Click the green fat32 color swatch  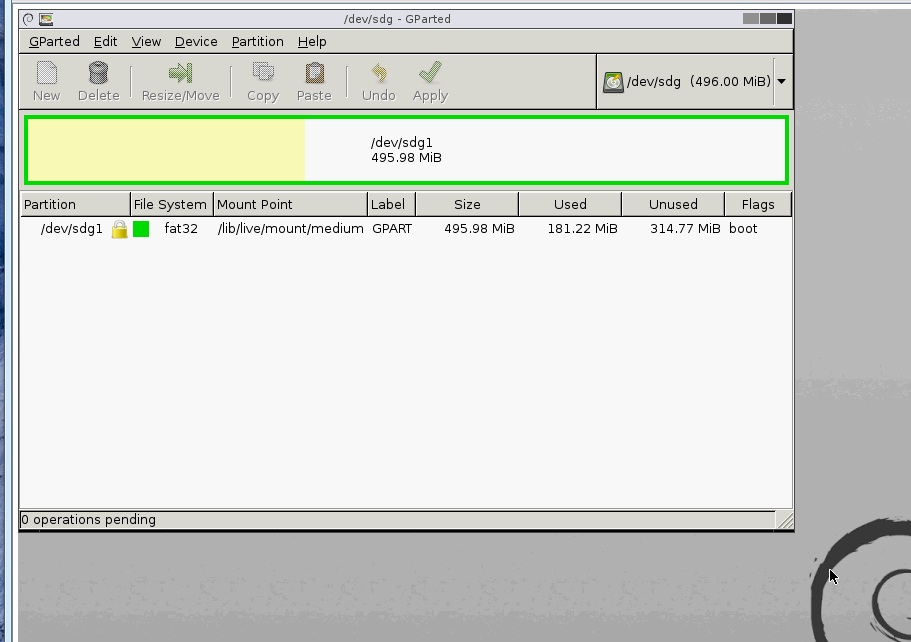141,229
